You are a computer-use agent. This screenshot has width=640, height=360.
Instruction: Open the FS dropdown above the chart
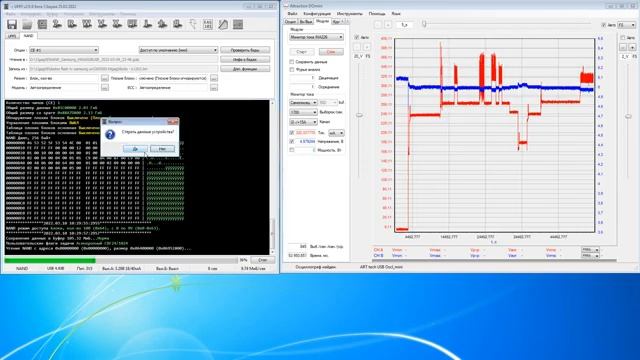tap(626, 25)
